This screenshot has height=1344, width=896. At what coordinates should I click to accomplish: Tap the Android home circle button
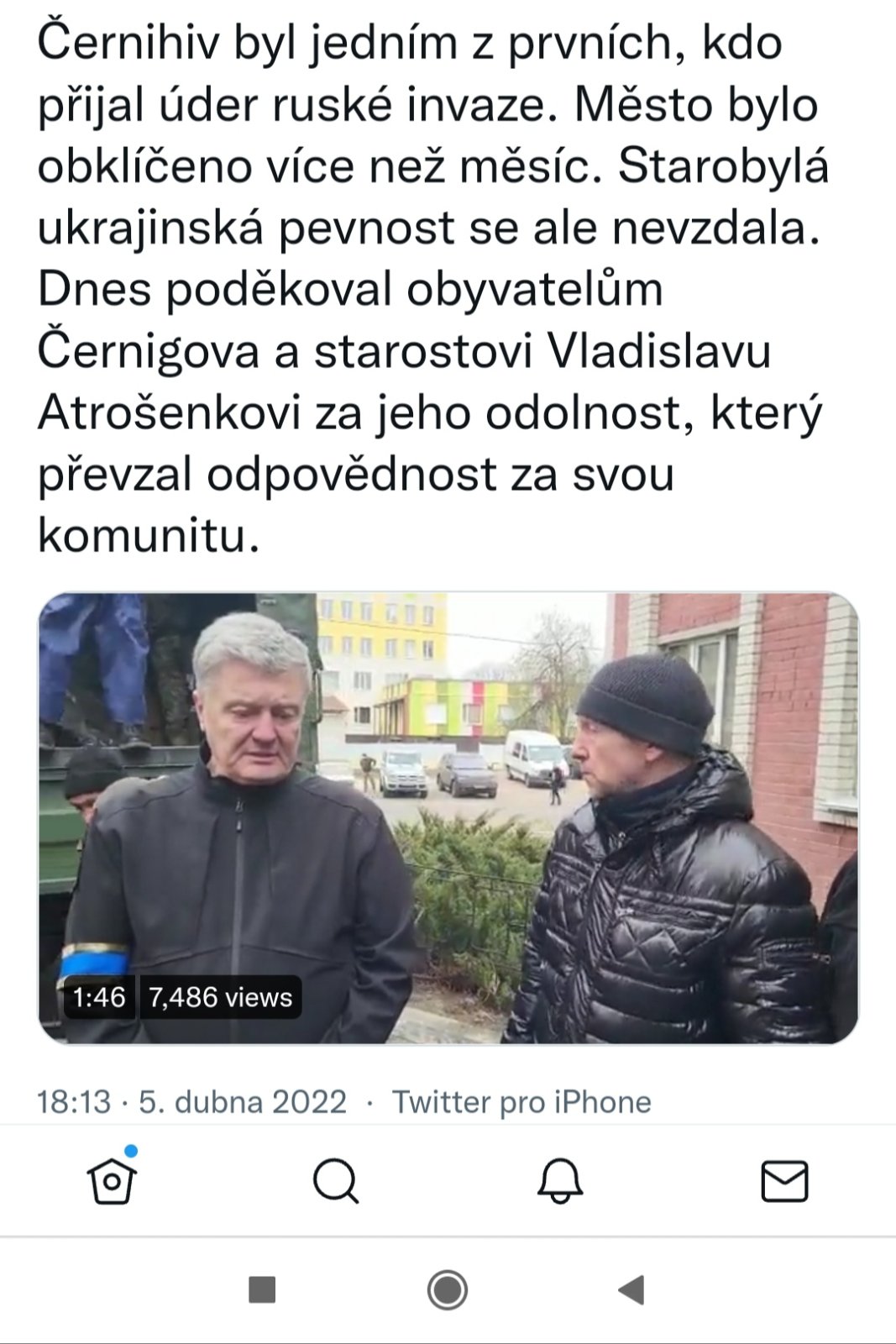[448, 1289]
